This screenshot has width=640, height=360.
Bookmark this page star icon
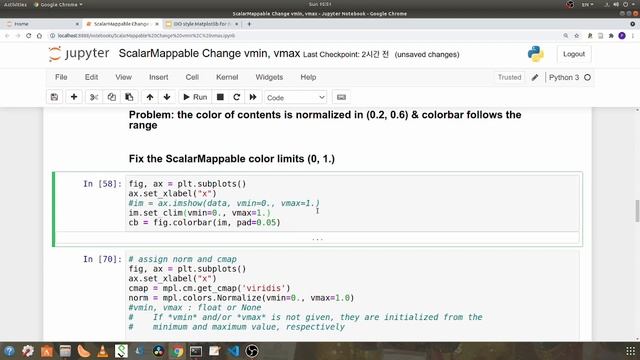coord(577,36)
